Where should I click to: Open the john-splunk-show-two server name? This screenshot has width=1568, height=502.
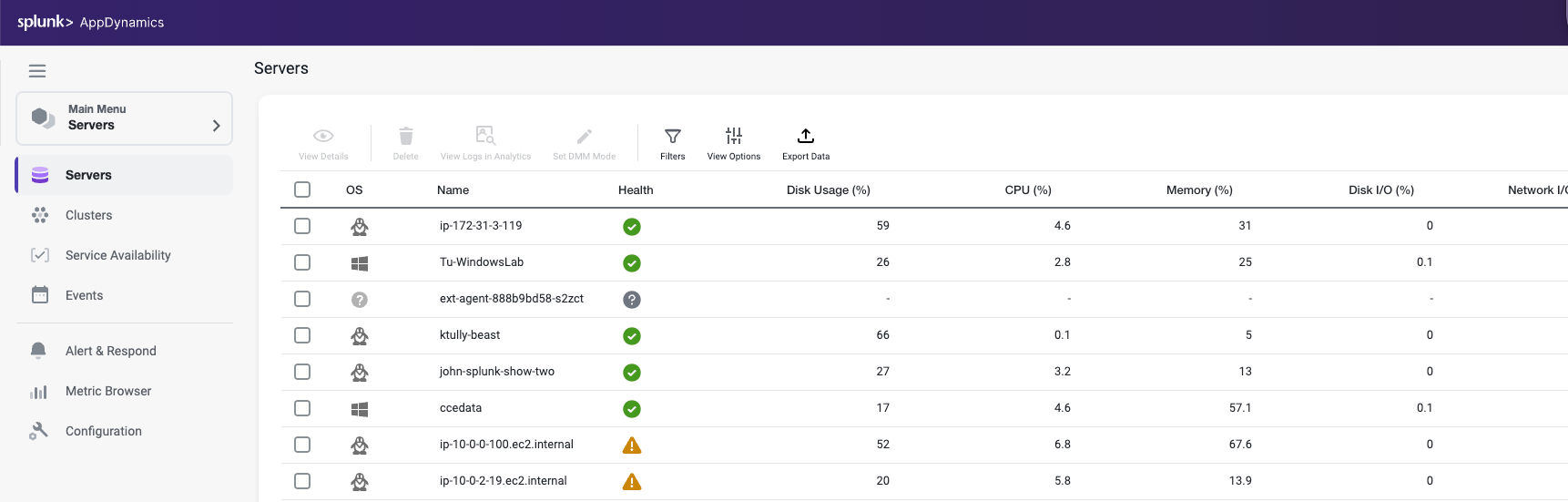pyautogui.click(x=496, y=372)
